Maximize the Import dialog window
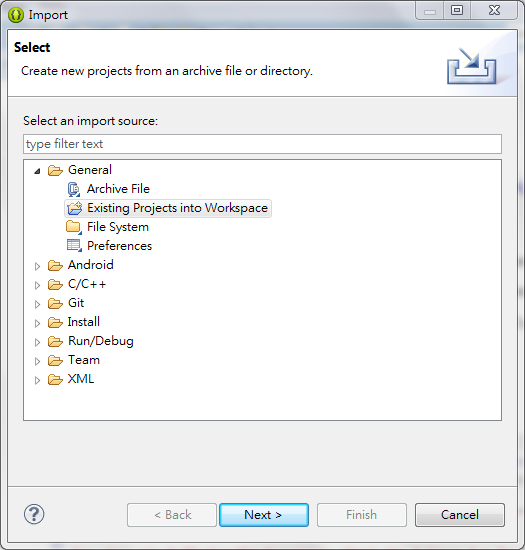This screenshot has height=550, width=525. coord(457,11)
